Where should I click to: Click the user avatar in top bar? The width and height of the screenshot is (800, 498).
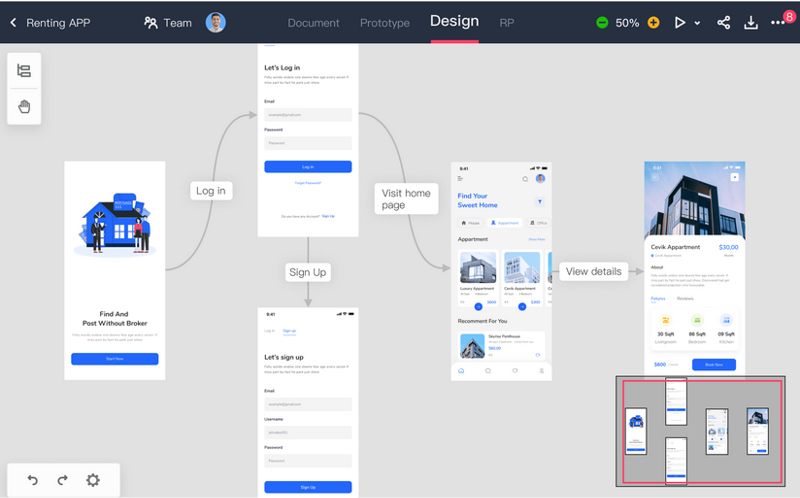(215, 22)
